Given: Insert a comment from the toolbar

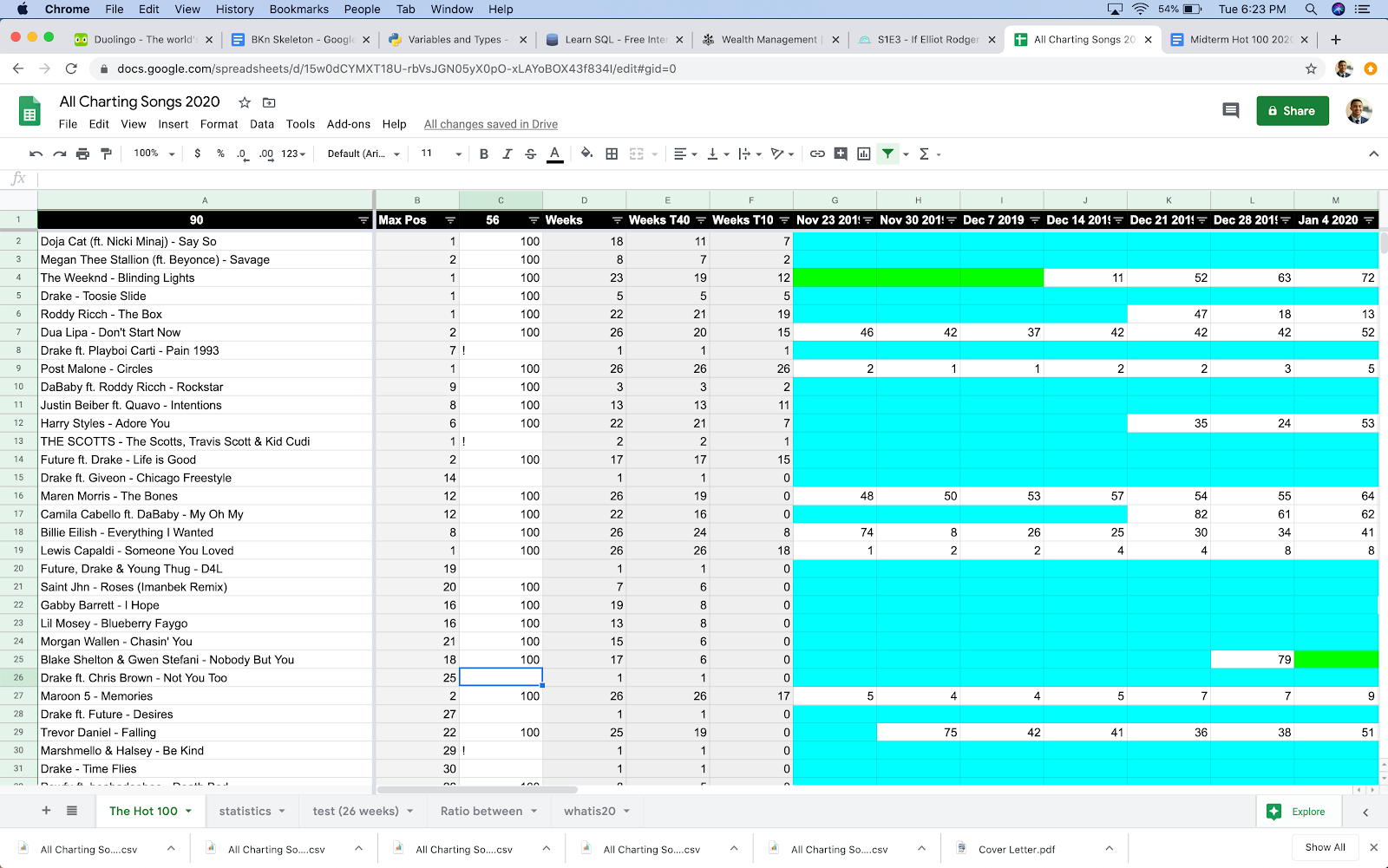Looking at the screenshot, I should (x=841, y=153).
